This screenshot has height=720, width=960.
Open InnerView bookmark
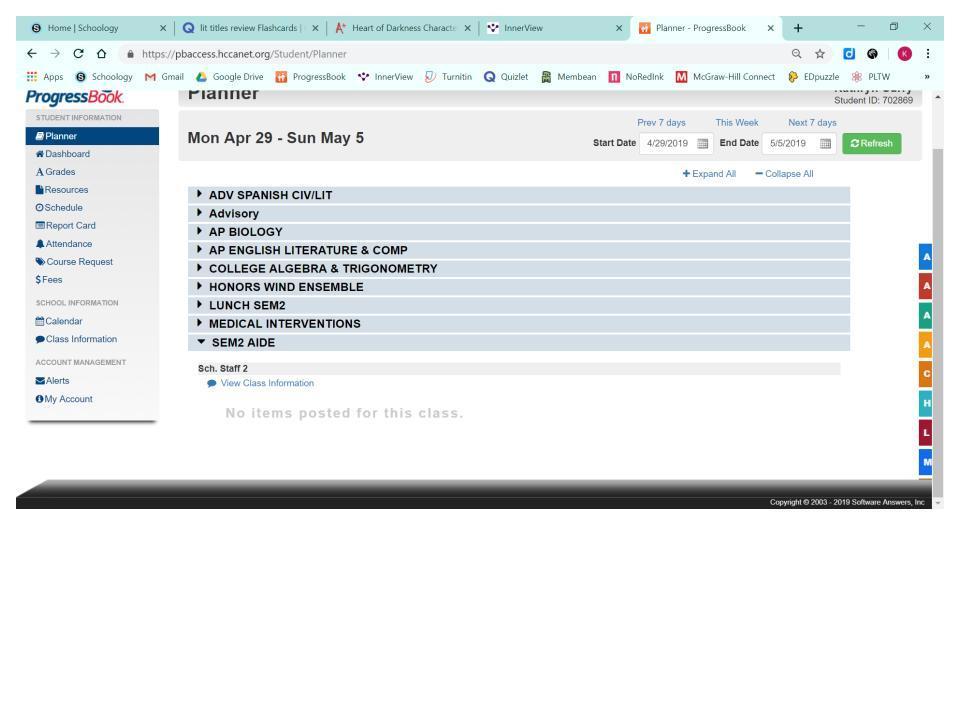coord(386,77)
